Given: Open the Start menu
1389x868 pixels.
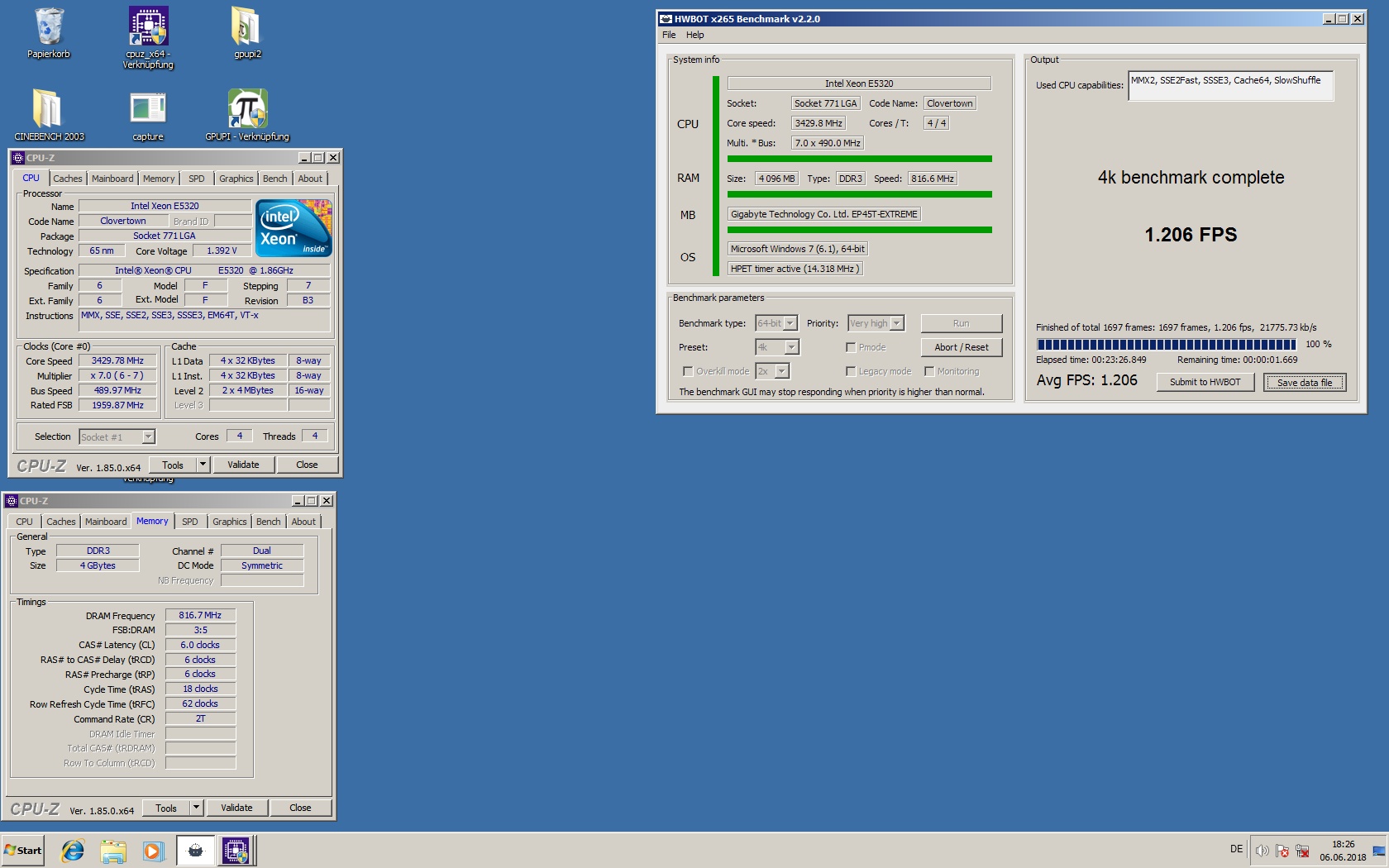Looking at the screenshot, I should coord(23,850).
